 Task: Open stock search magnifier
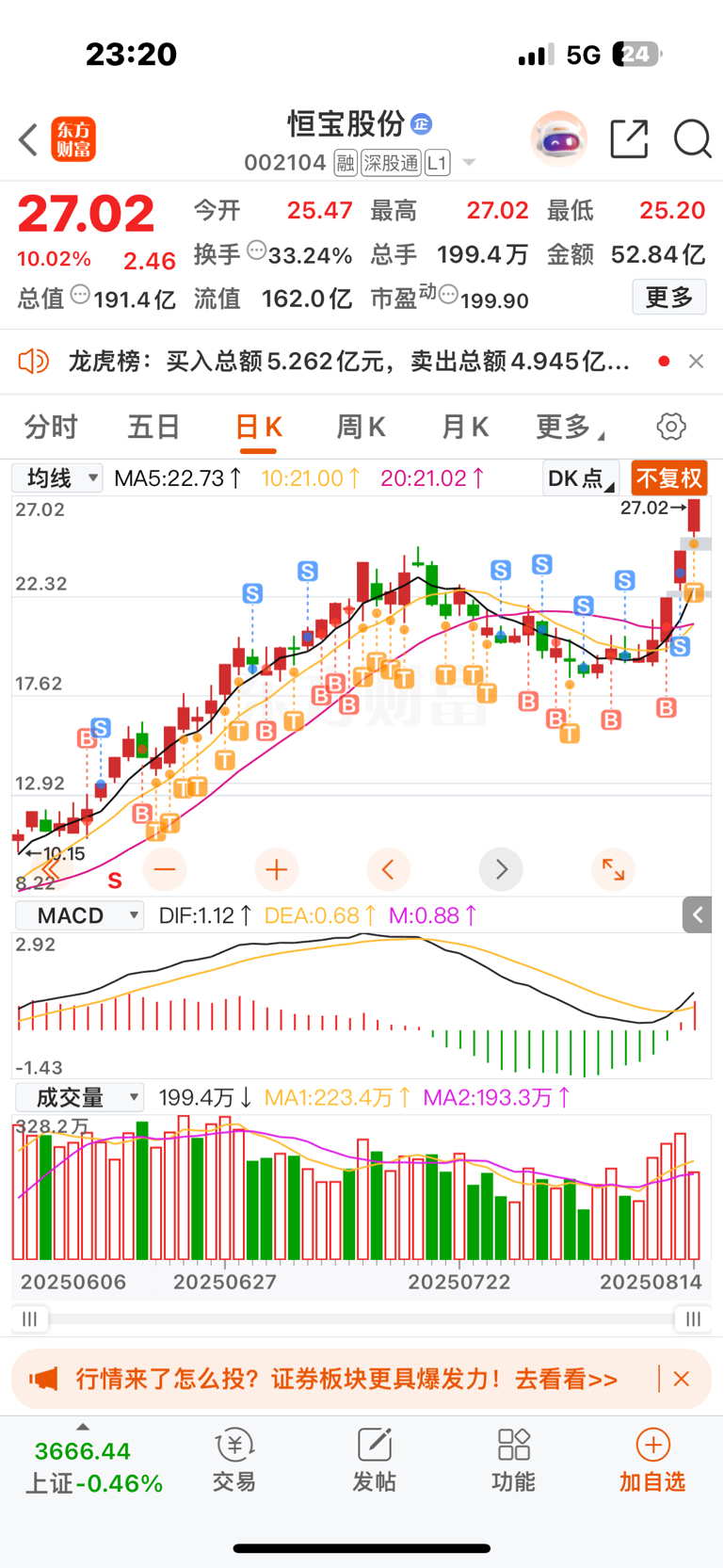click(693, 139)
